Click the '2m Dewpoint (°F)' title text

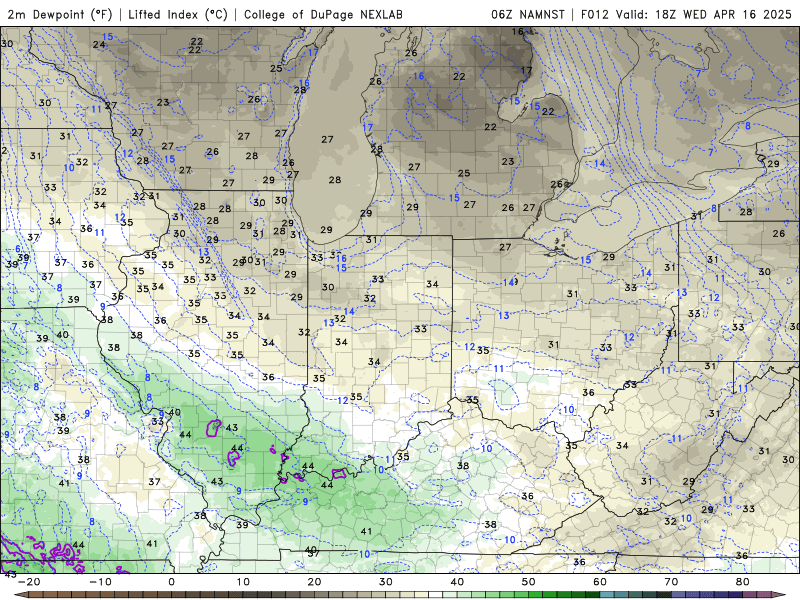click(60, 15)
